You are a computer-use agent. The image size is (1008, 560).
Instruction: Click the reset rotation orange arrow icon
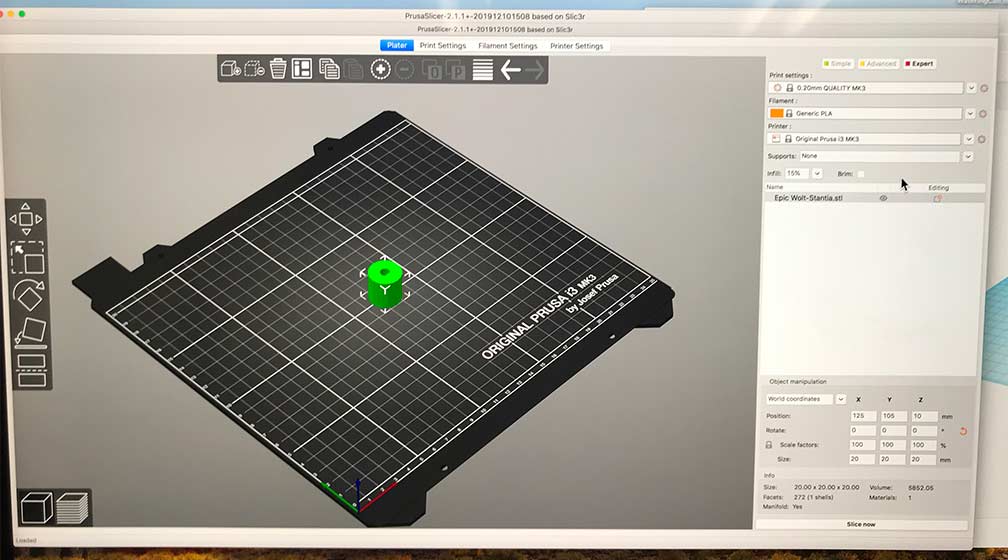(963, 431)
